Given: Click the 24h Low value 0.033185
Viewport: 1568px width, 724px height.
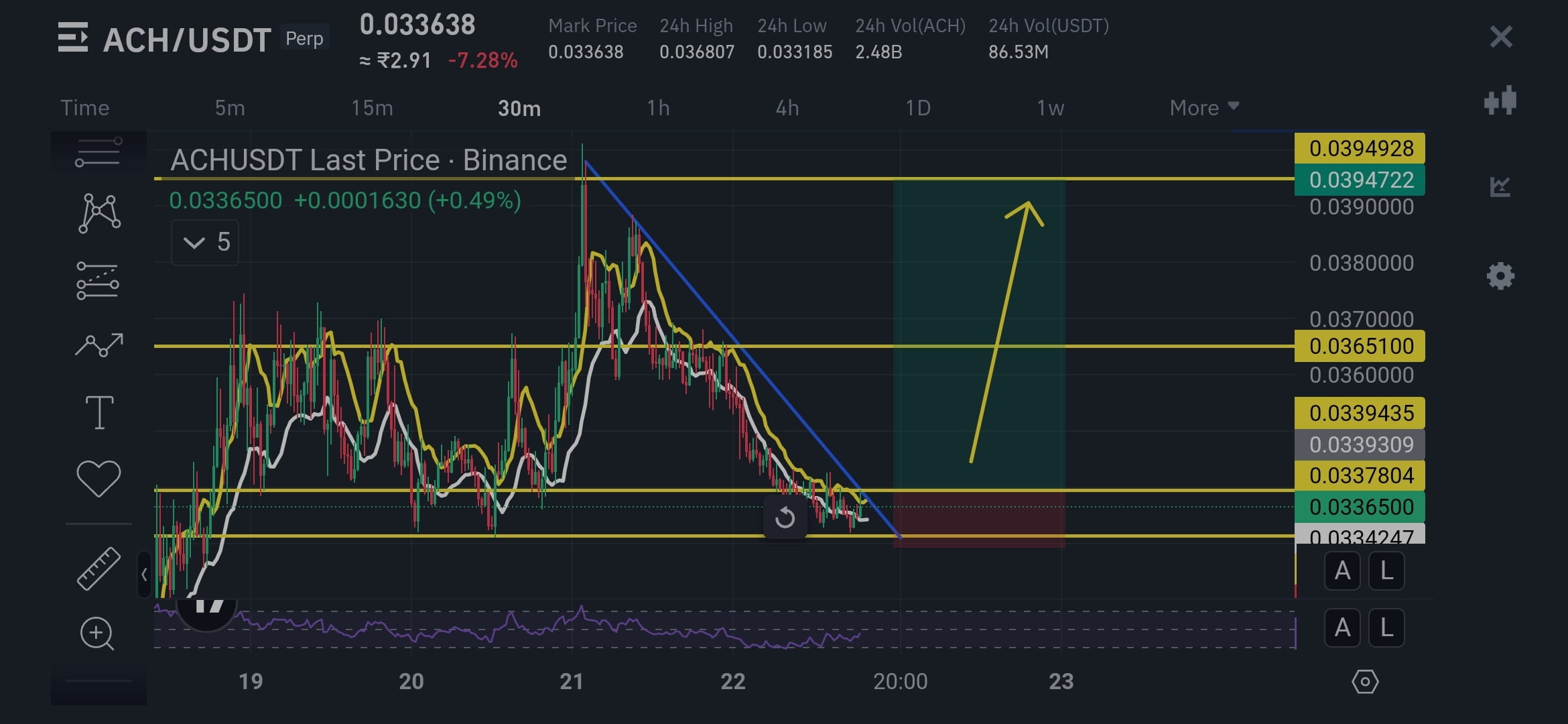Looking at the screenshot, I should (795, 52).
